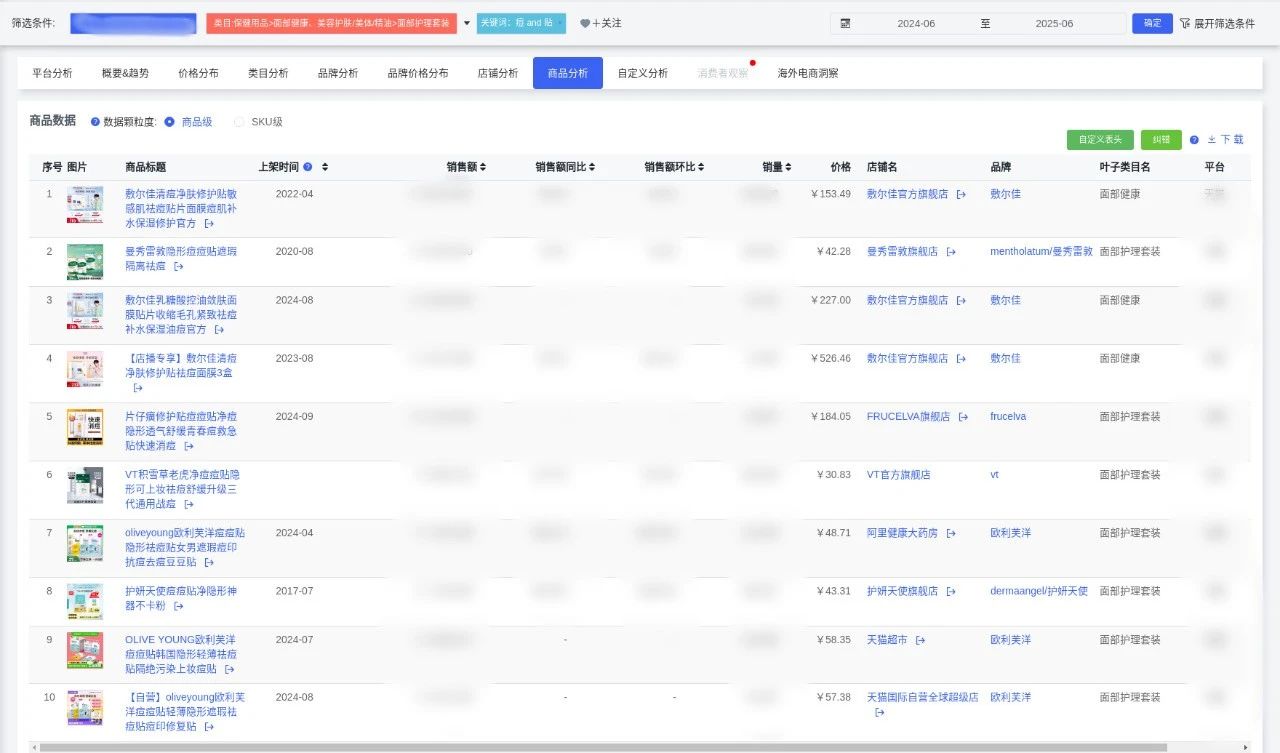Open the VT官方旗舰店 store link

coord(898,475)
